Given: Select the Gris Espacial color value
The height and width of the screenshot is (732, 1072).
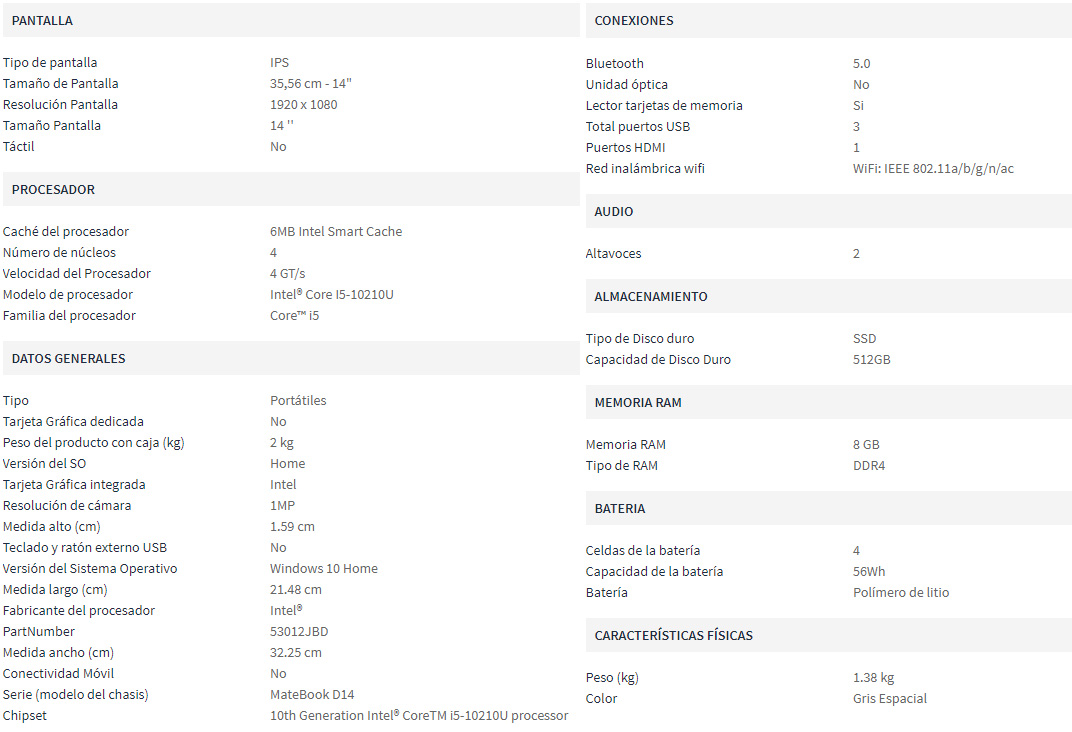Looking at the screenshot, I should [889, 699].
